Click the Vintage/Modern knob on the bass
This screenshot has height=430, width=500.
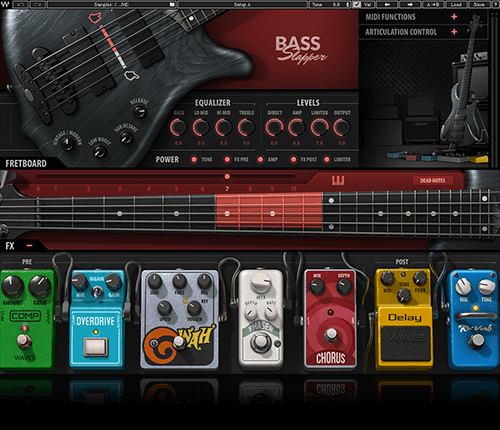(x=68, y=144)
